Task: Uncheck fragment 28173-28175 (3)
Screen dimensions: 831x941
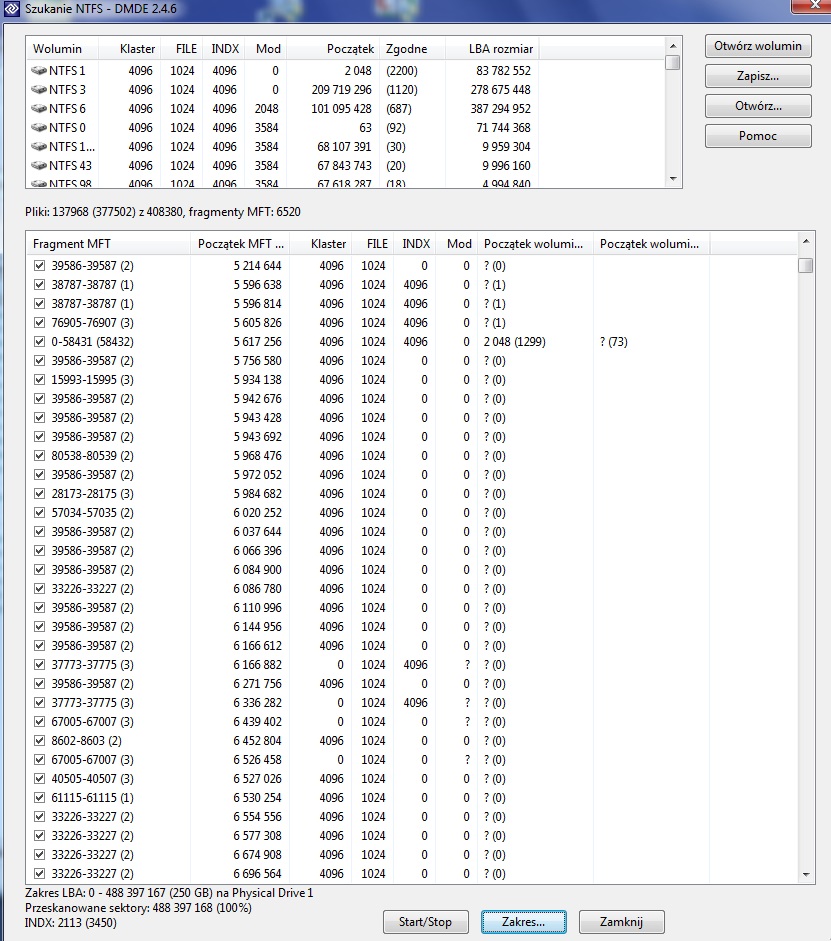Action: coord(40,493)
